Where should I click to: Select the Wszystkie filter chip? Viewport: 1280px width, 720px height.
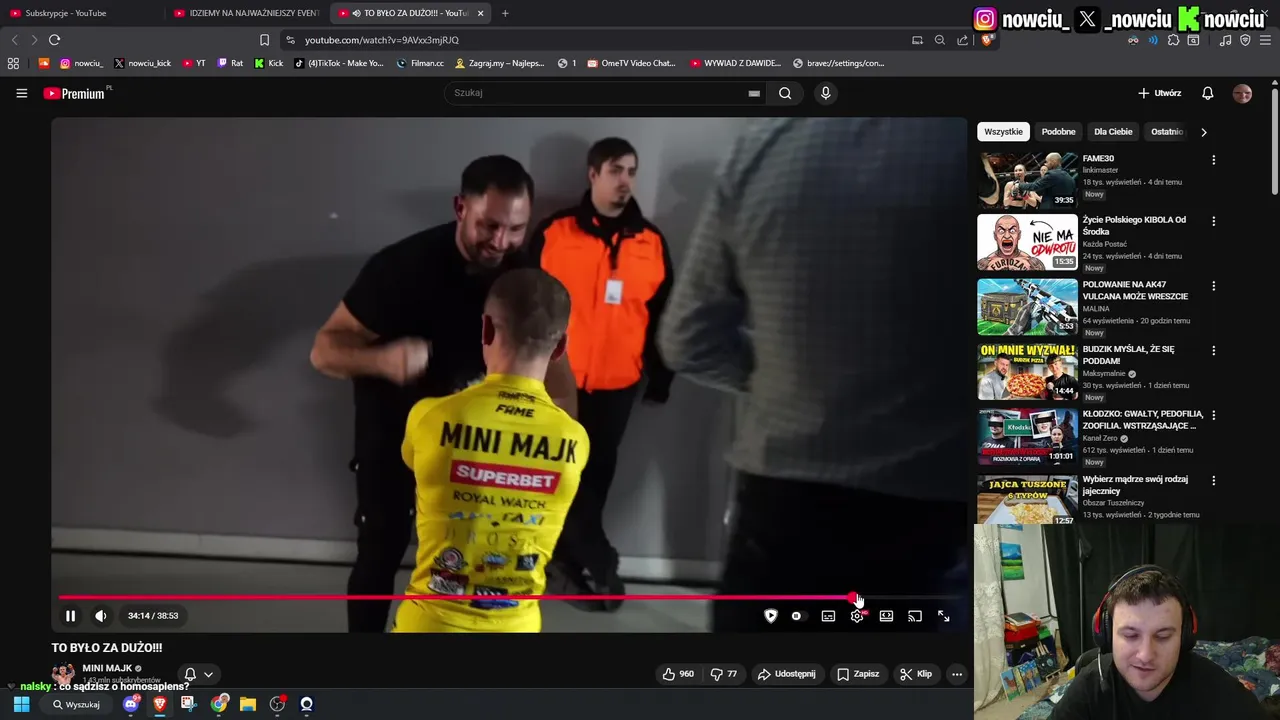(x=1003, y=132)
